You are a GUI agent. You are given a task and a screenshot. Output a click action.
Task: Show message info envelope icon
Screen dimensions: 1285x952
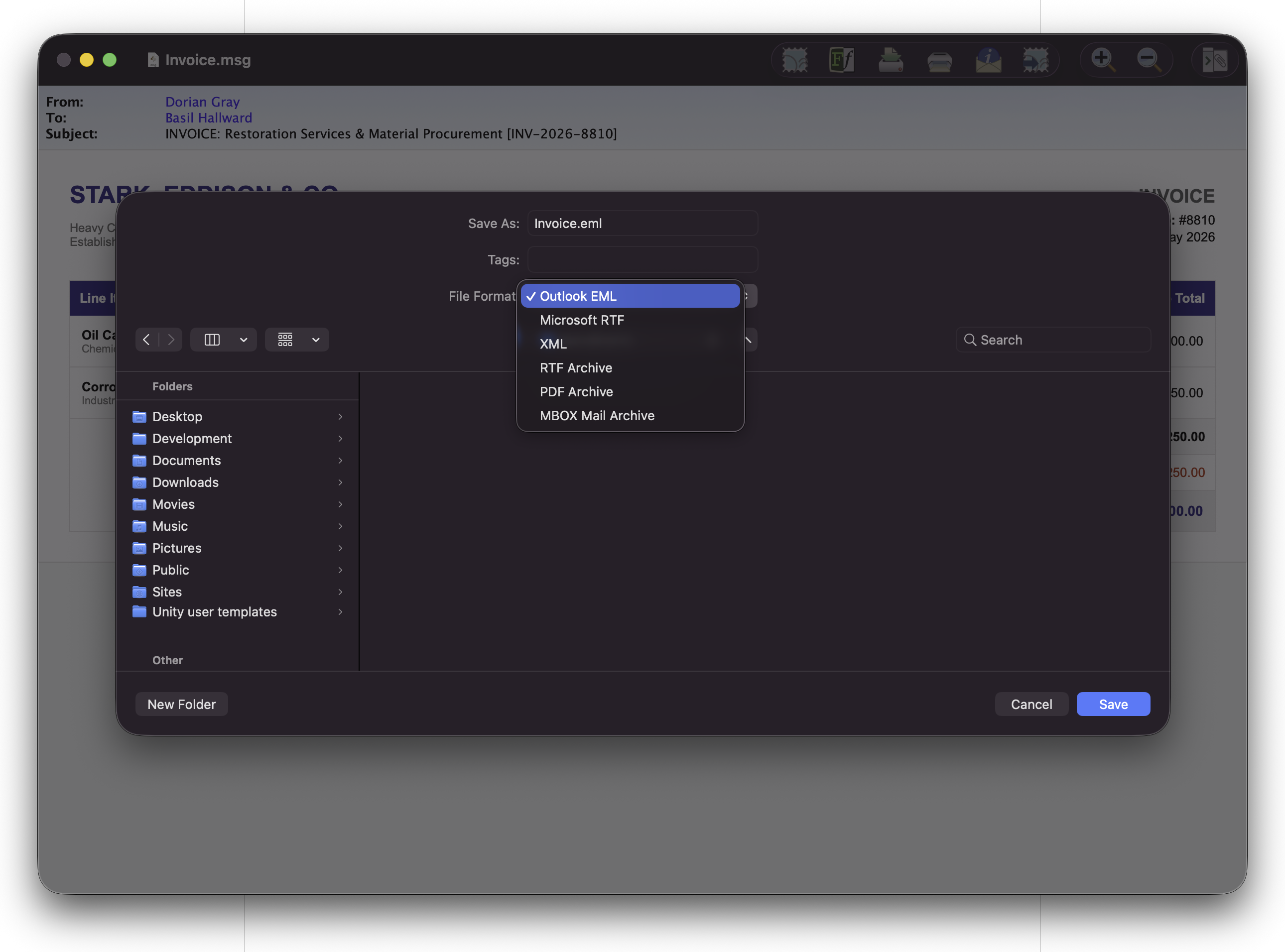coord(988,60)
